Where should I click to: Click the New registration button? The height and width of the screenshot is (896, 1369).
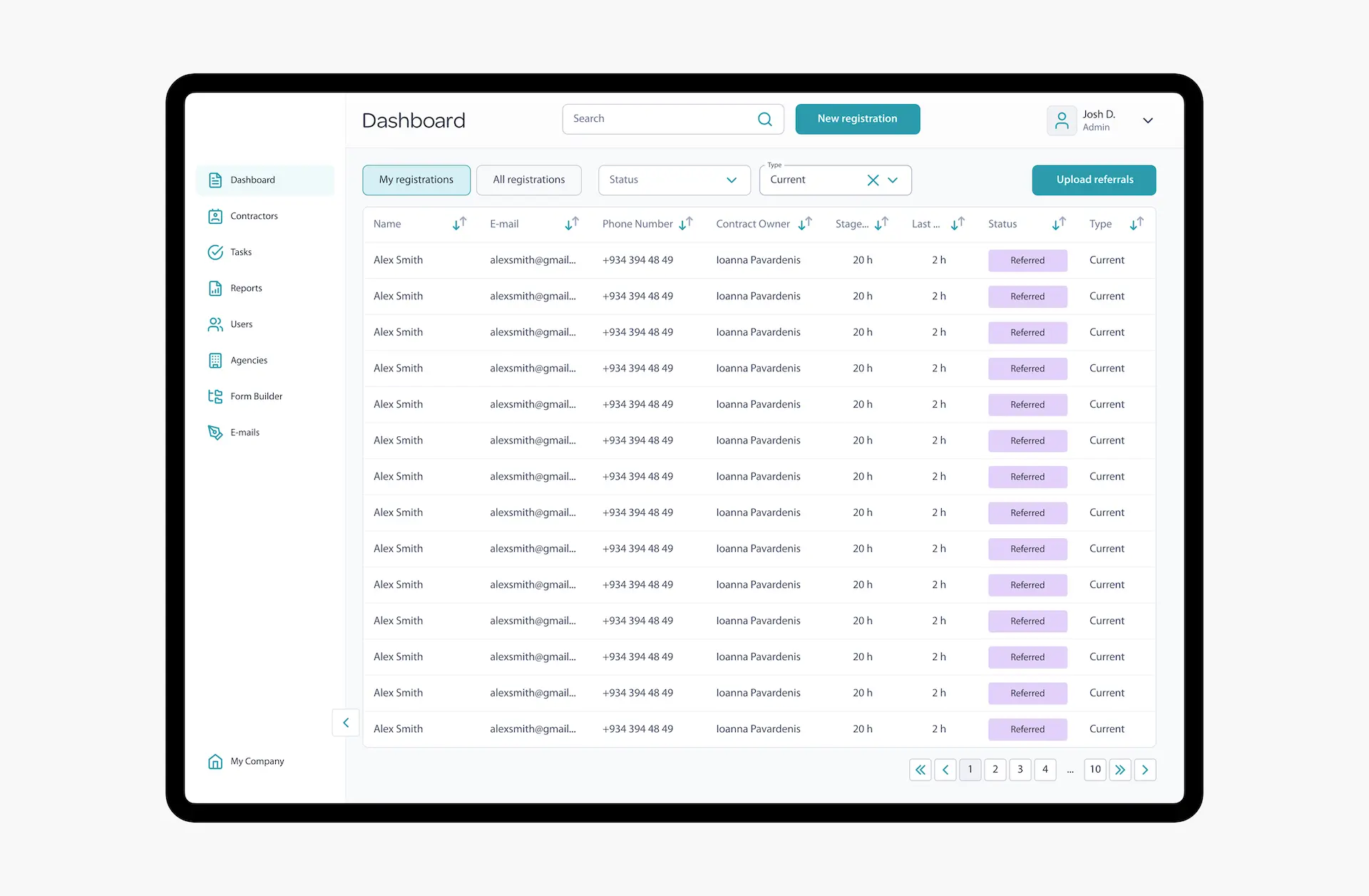[x=857, y=119]
